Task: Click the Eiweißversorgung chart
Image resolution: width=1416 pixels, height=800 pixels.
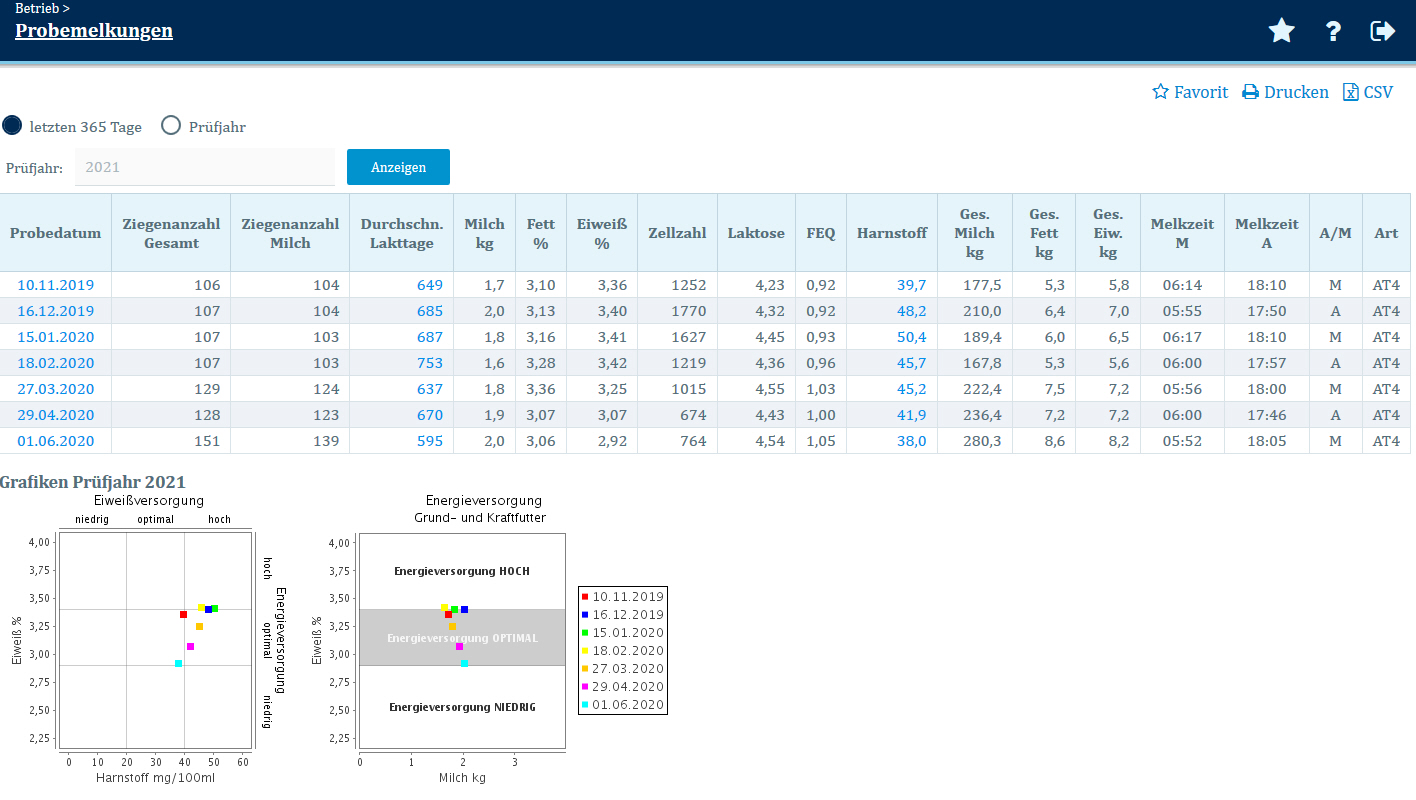Action: point(155,640)
